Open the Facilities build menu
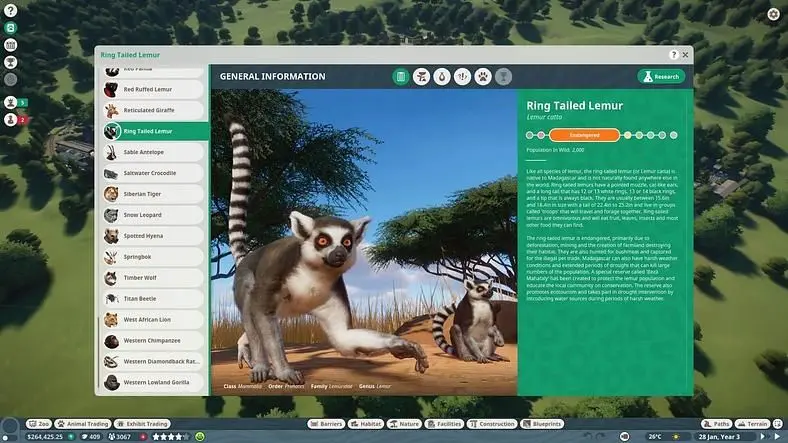788x443 pixels. click(x=444, y=424)
